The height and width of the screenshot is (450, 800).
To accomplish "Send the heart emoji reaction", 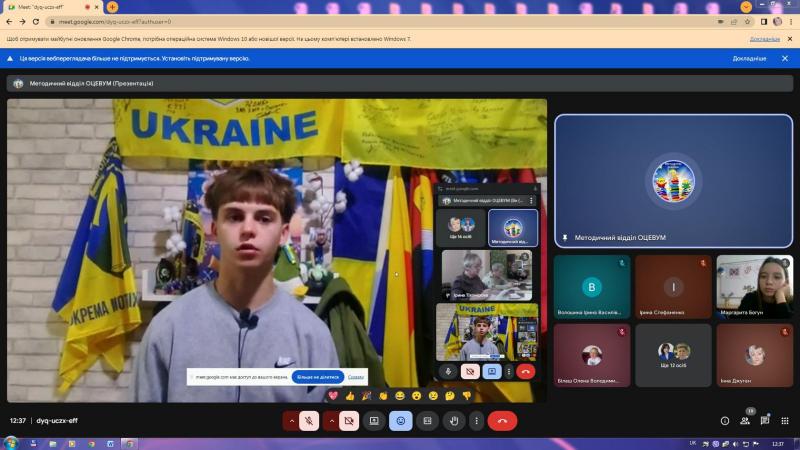I will 333,395.
